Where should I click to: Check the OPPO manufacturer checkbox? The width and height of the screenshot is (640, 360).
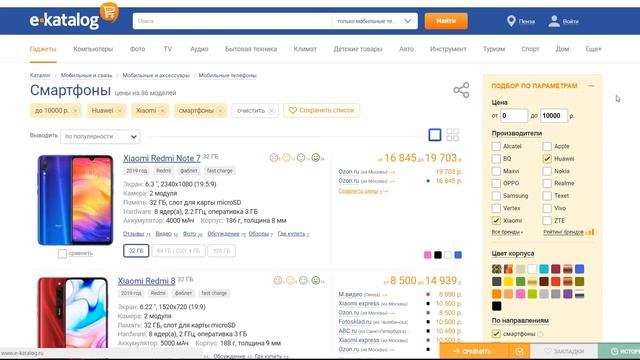[x=496, y=183]
